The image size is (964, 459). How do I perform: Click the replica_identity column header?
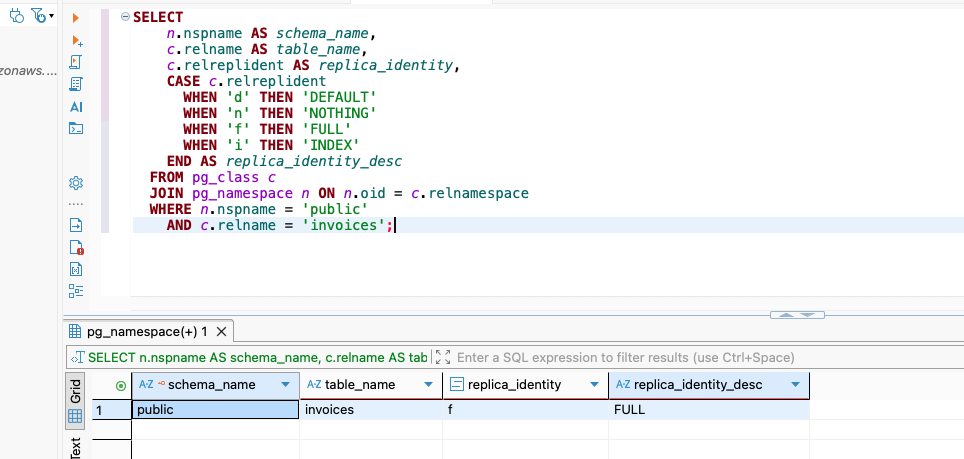(x=526, y=385)
